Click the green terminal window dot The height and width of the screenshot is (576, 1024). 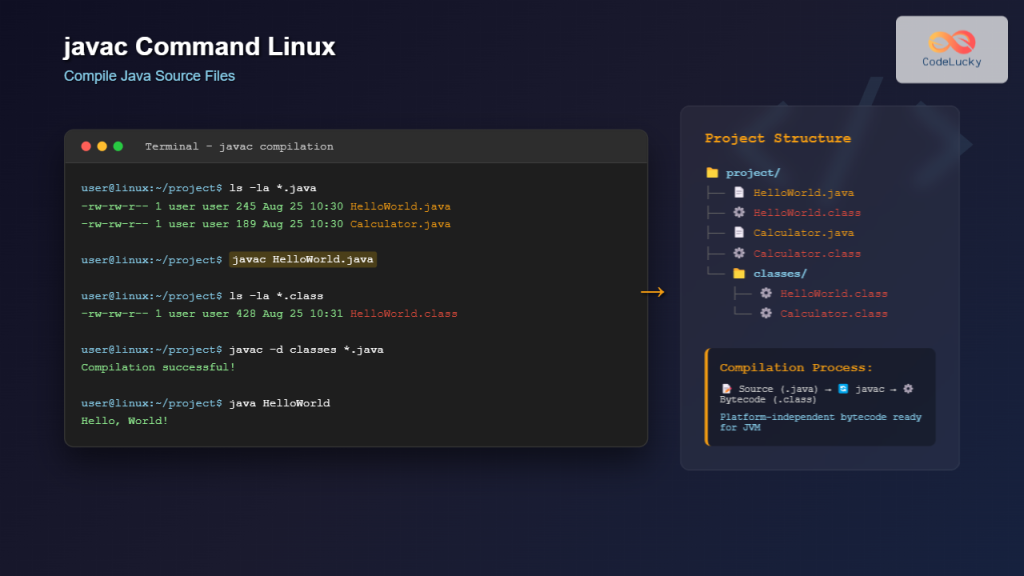click(118, 146)
